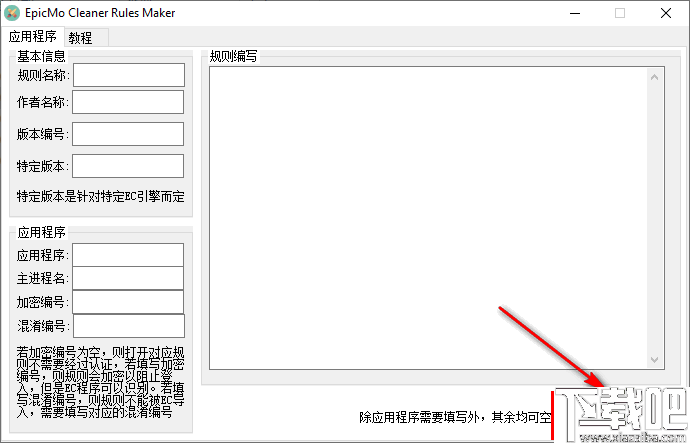Click the 版本编号 input field
The width and height of the screenshot is (690, 443).
click(128, 134)
